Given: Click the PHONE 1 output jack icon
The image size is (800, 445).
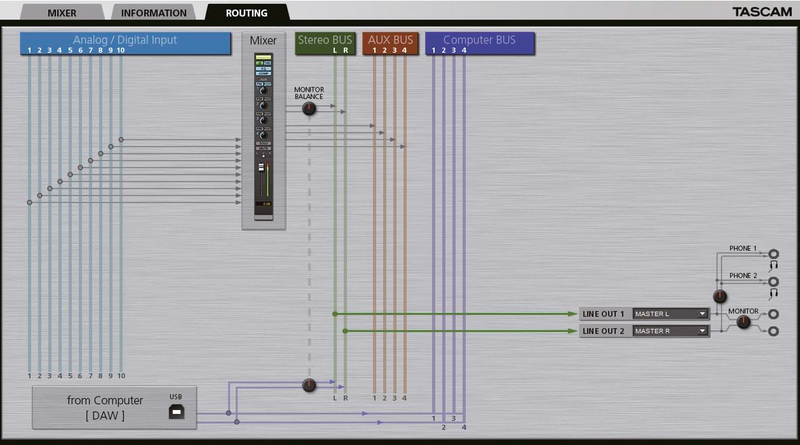Looking at the screenshot, I should (773, 254).
